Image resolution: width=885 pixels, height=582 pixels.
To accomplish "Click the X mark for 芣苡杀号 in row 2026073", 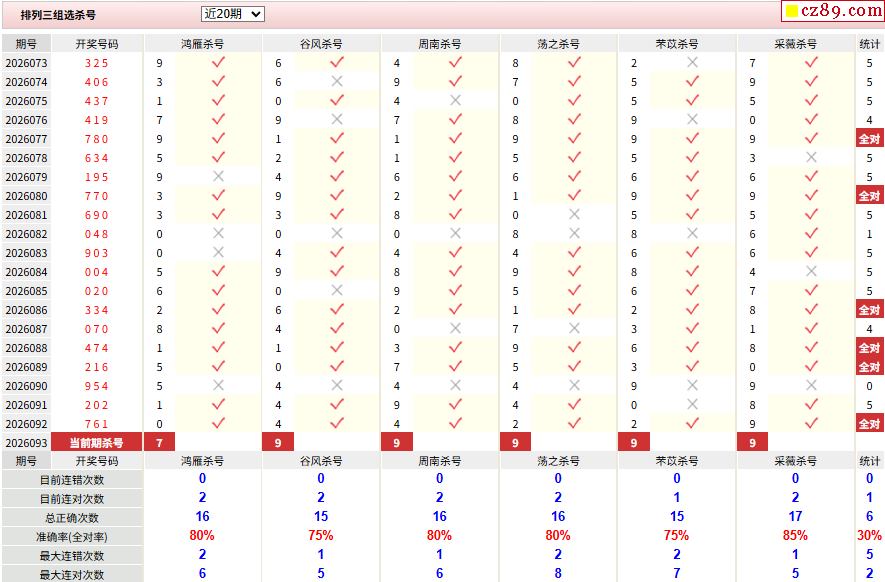I will (692, 62).
